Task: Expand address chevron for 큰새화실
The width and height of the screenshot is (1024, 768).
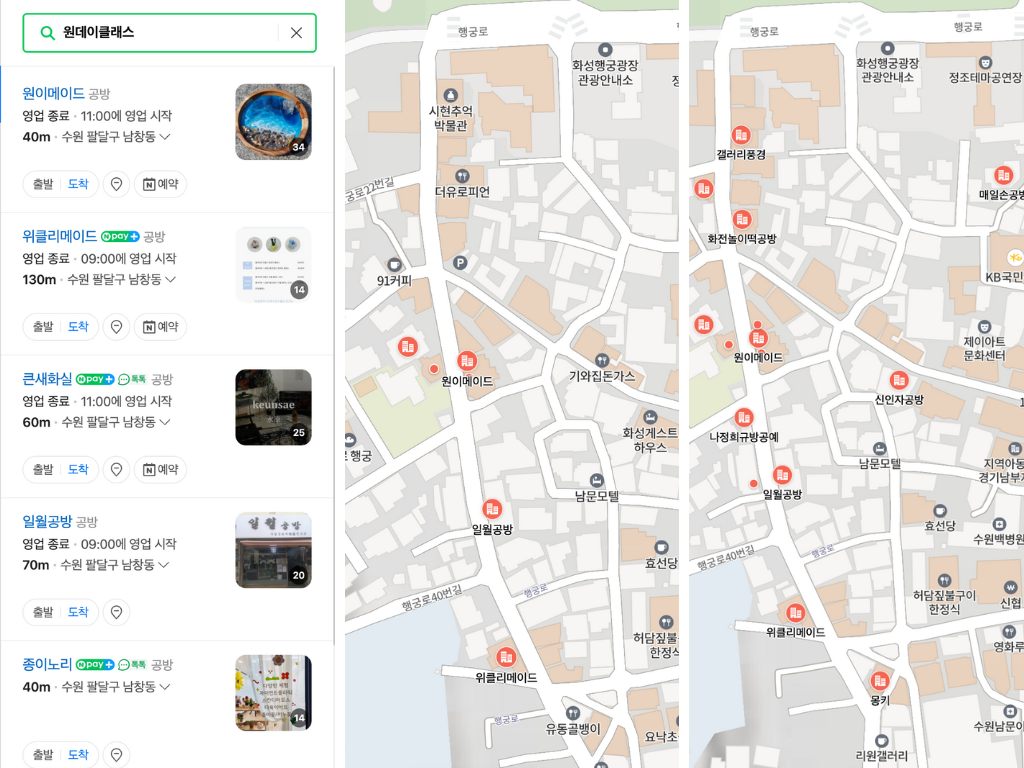Action: point(165,422)
